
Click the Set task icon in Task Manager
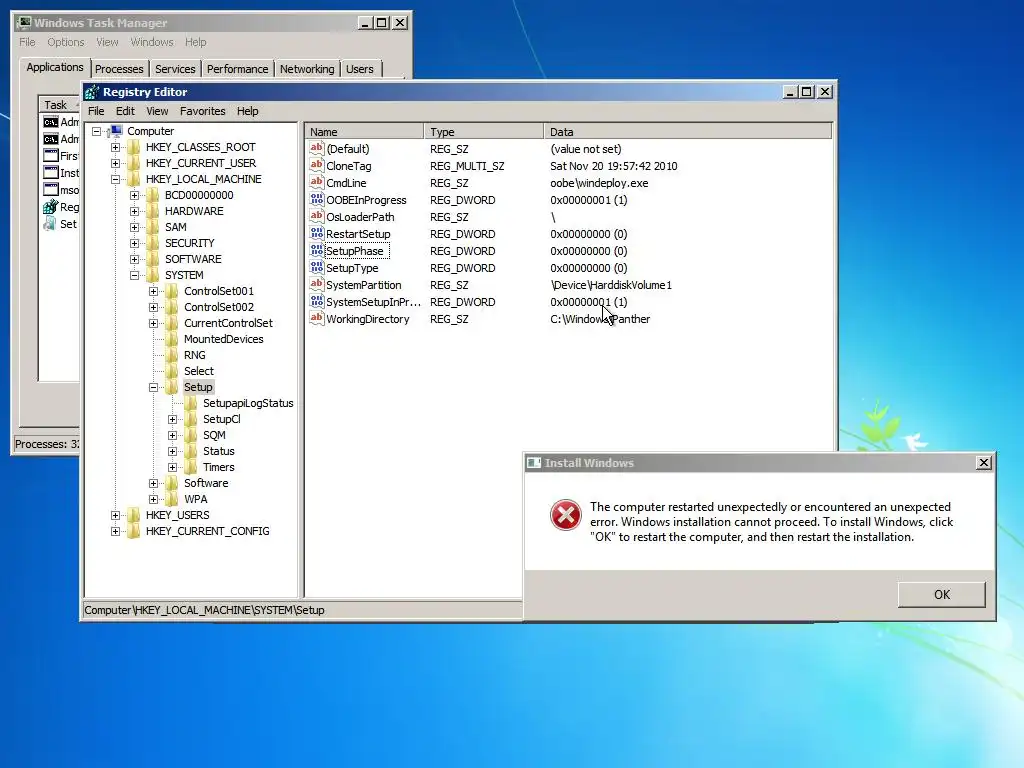tap(50, 224)
